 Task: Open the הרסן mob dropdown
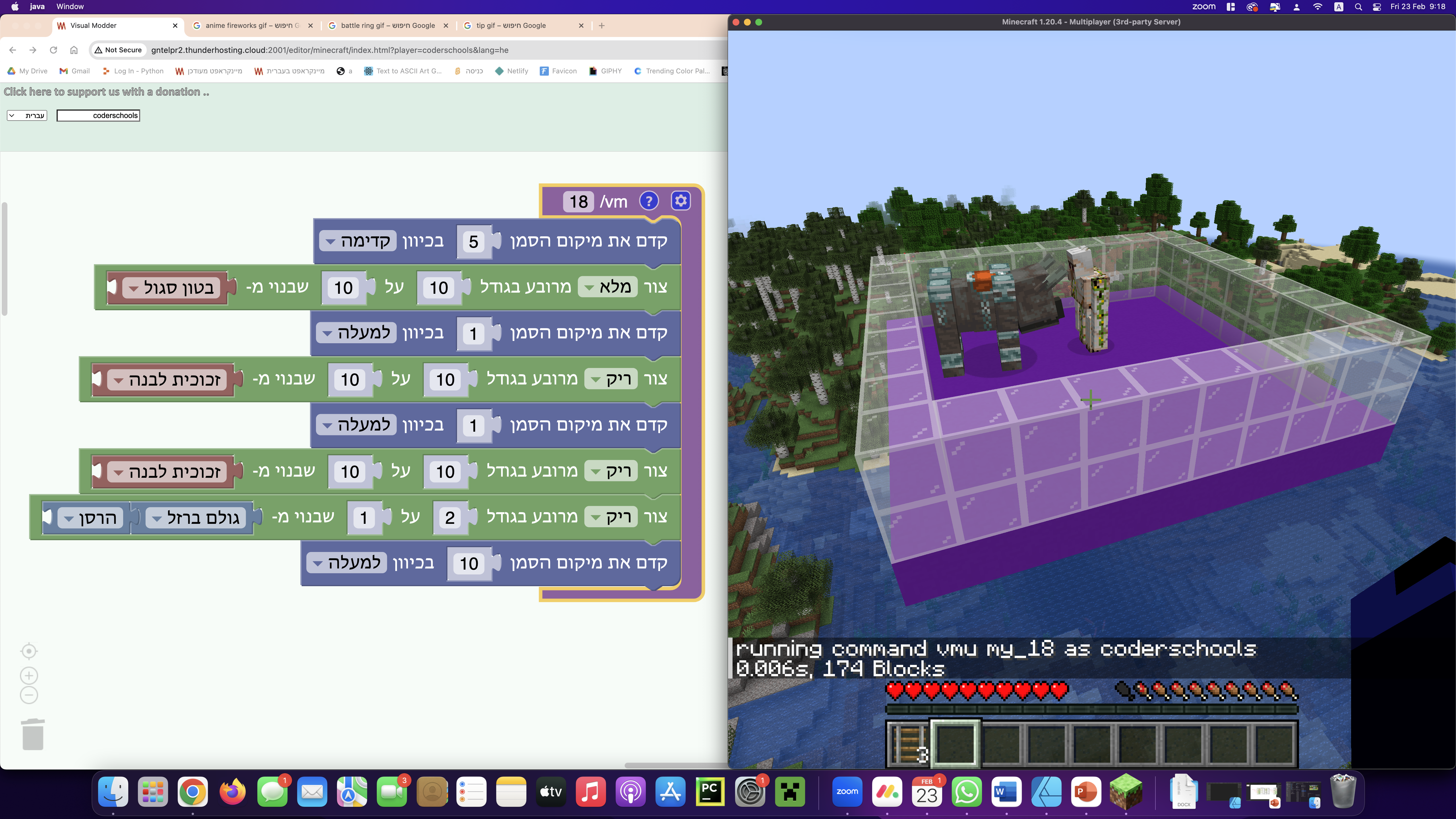click(90, 518)
